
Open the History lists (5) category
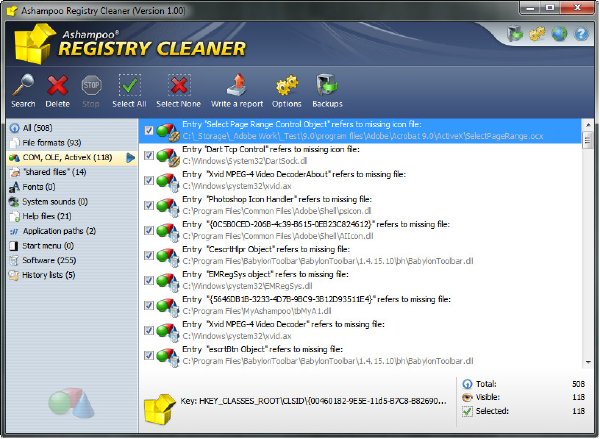[72, 275]
